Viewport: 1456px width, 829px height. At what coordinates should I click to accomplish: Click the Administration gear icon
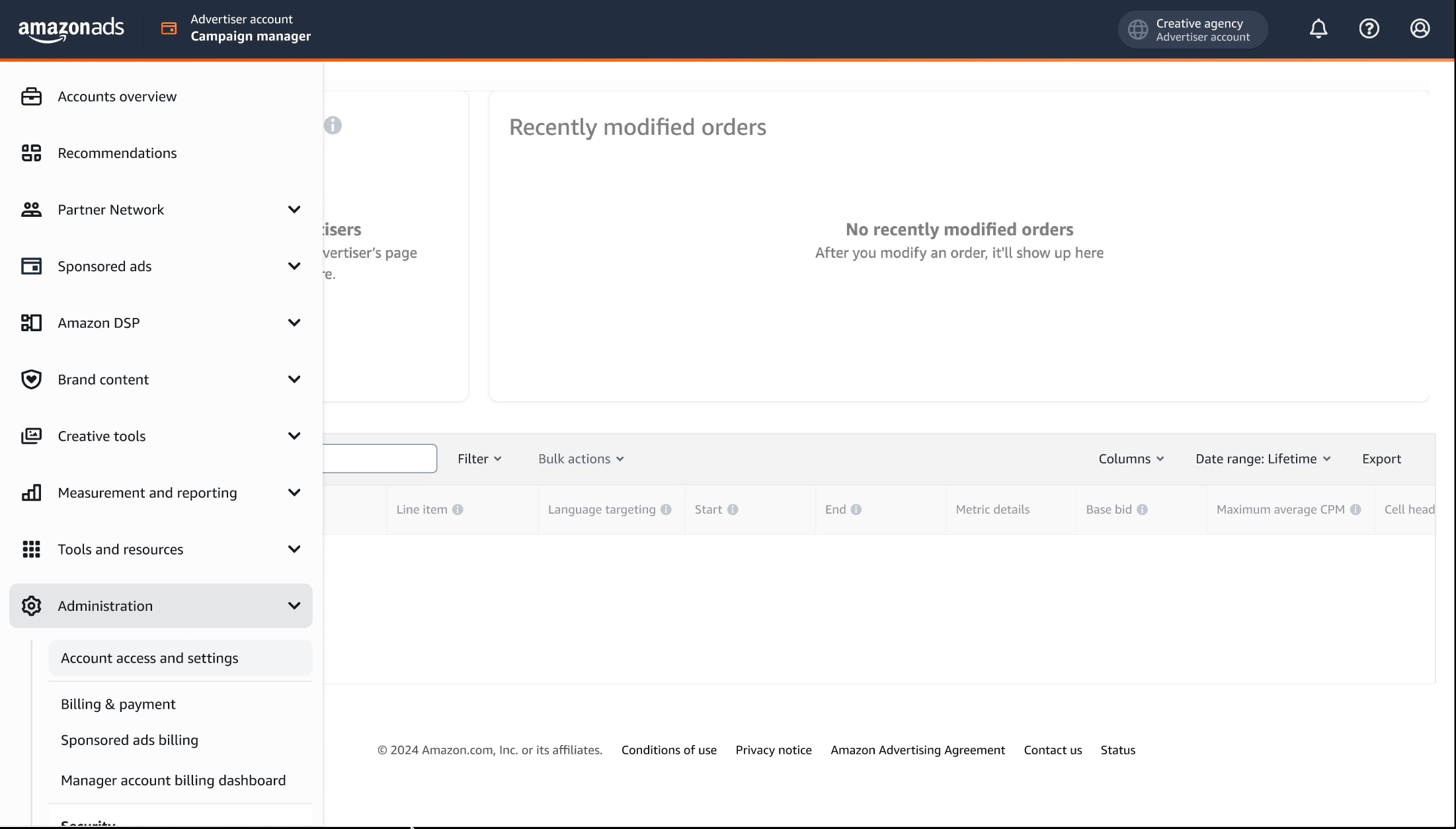click(31, 606)
